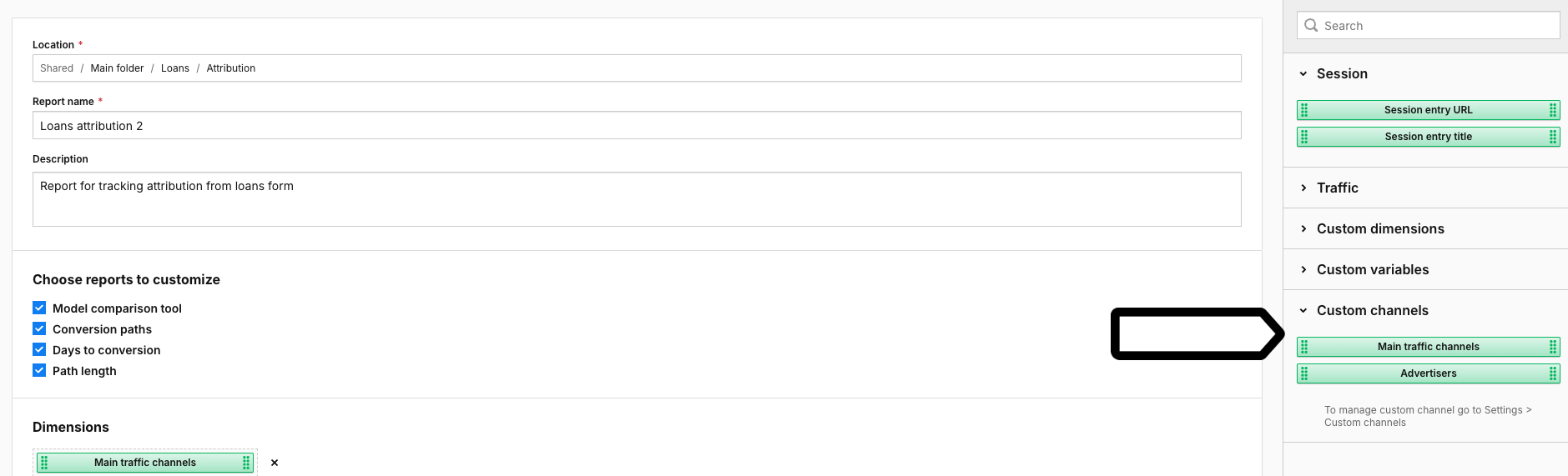Remove the Main traffic channels dimension
This screenshot has width=1568, height=476.
point(275,463)
